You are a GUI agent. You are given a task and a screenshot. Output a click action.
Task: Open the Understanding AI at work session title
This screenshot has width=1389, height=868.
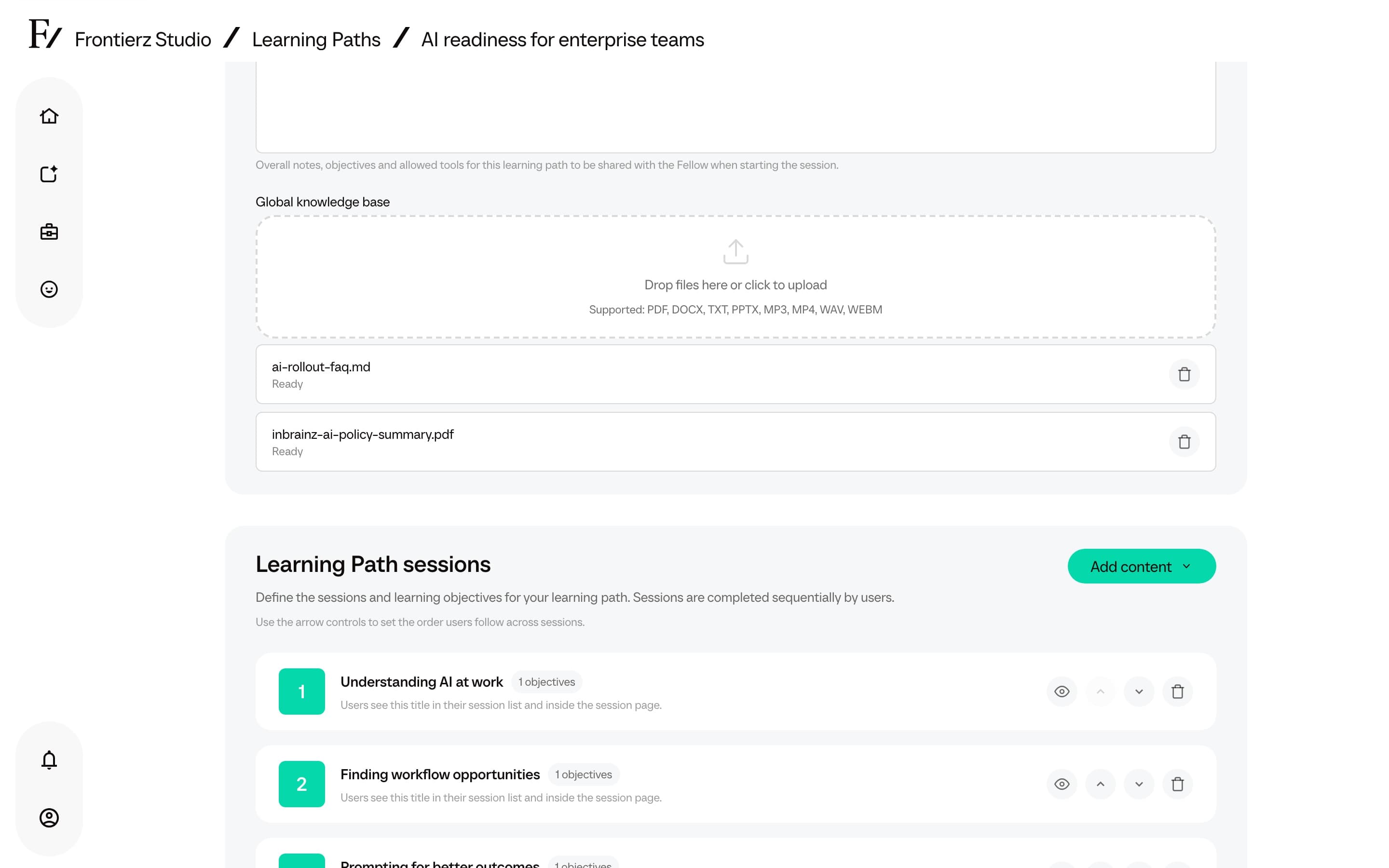[x=422, y=681]
